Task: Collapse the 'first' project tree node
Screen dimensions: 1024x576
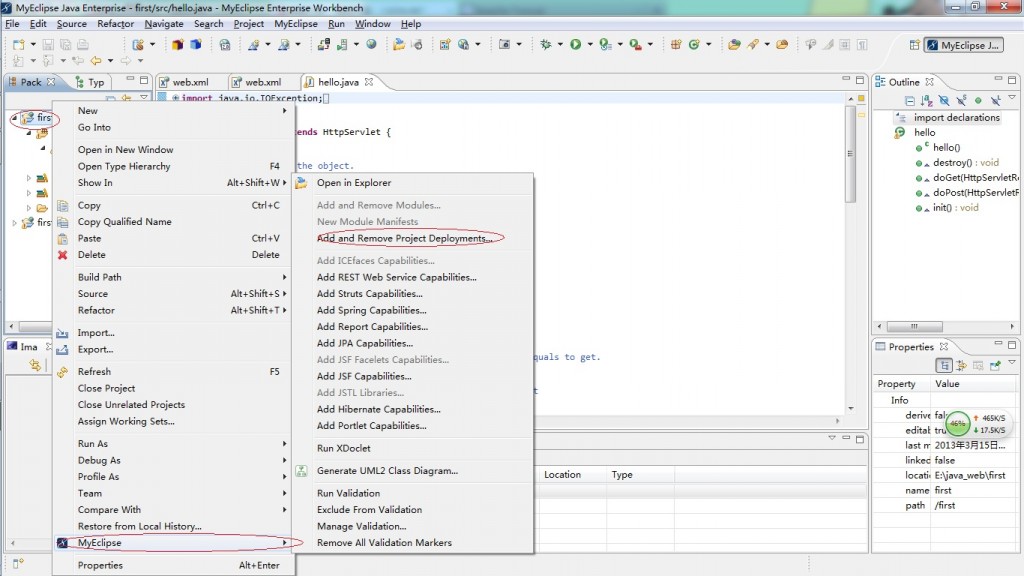Action: point(14,118)
